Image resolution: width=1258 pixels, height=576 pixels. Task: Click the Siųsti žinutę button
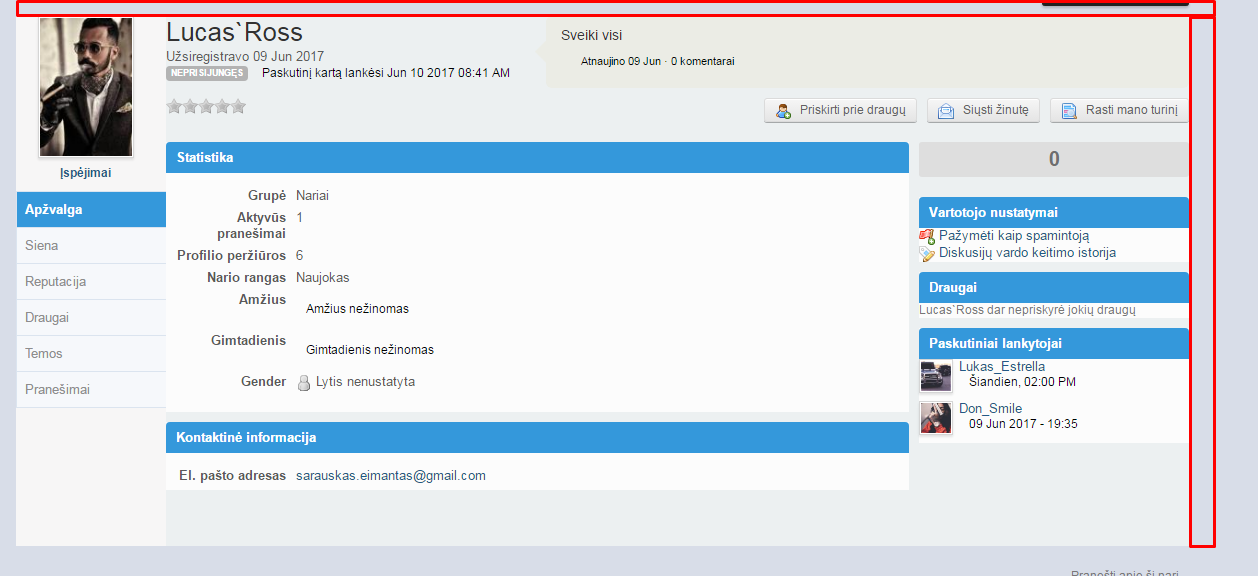click(984, 111)
